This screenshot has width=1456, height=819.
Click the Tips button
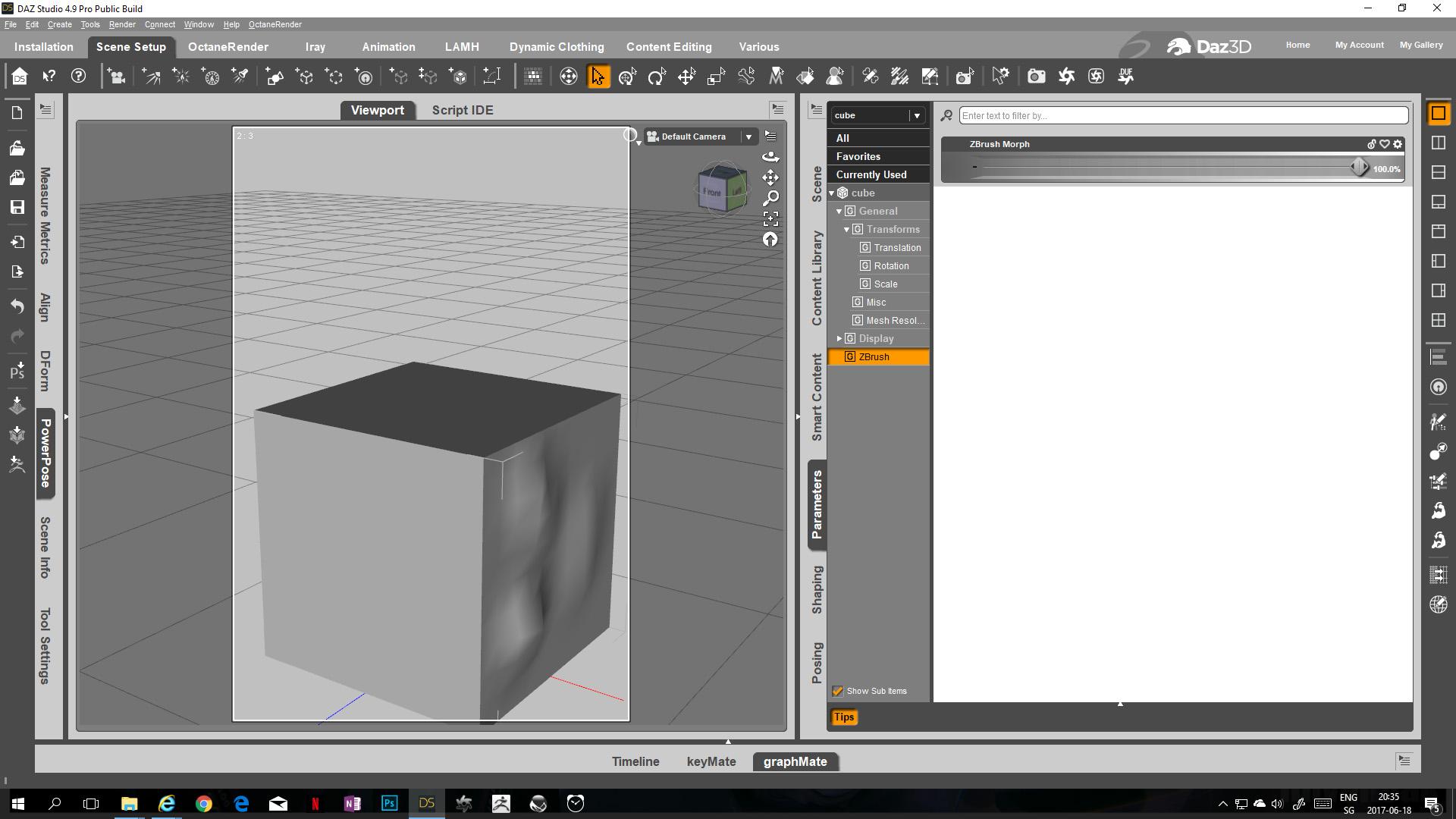(843, 717)
